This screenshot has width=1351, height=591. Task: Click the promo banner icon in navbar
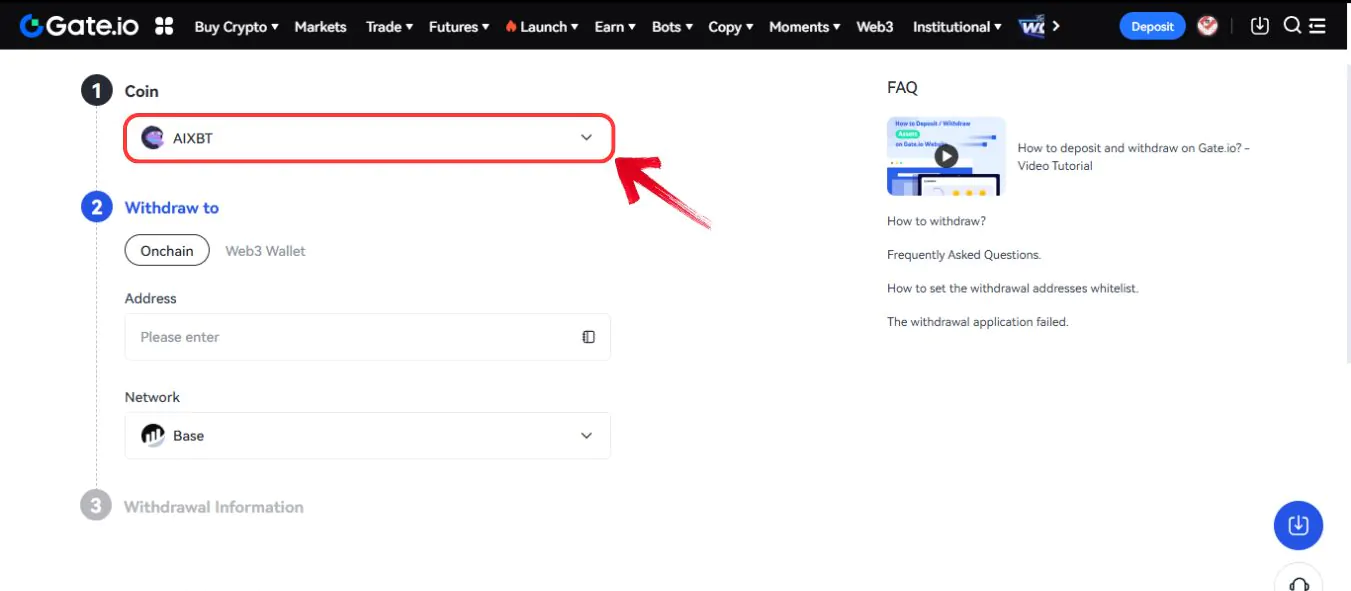[1032, 27]
